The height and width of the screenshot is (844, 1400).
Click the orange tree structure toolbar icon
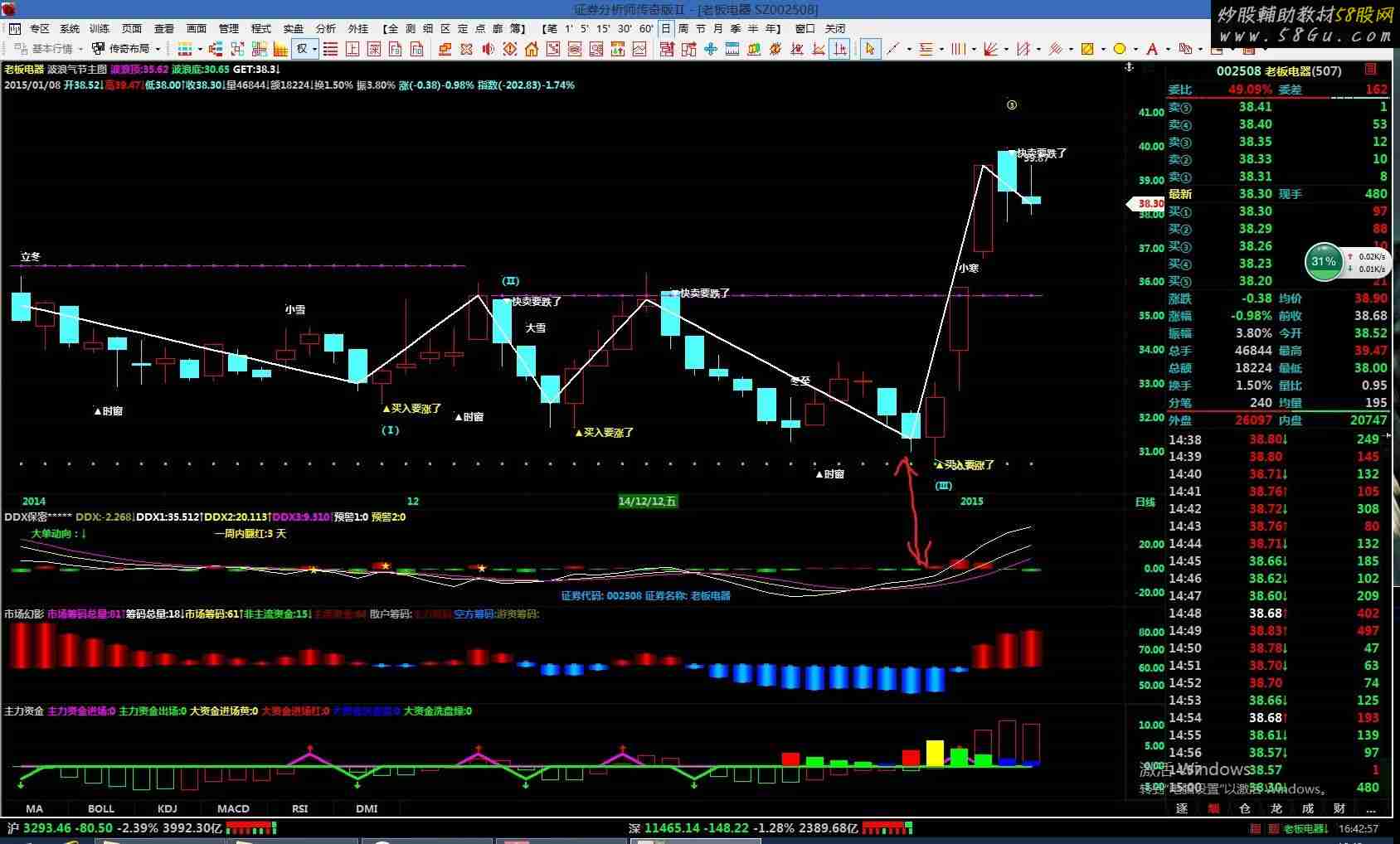(x=216, y=49)
